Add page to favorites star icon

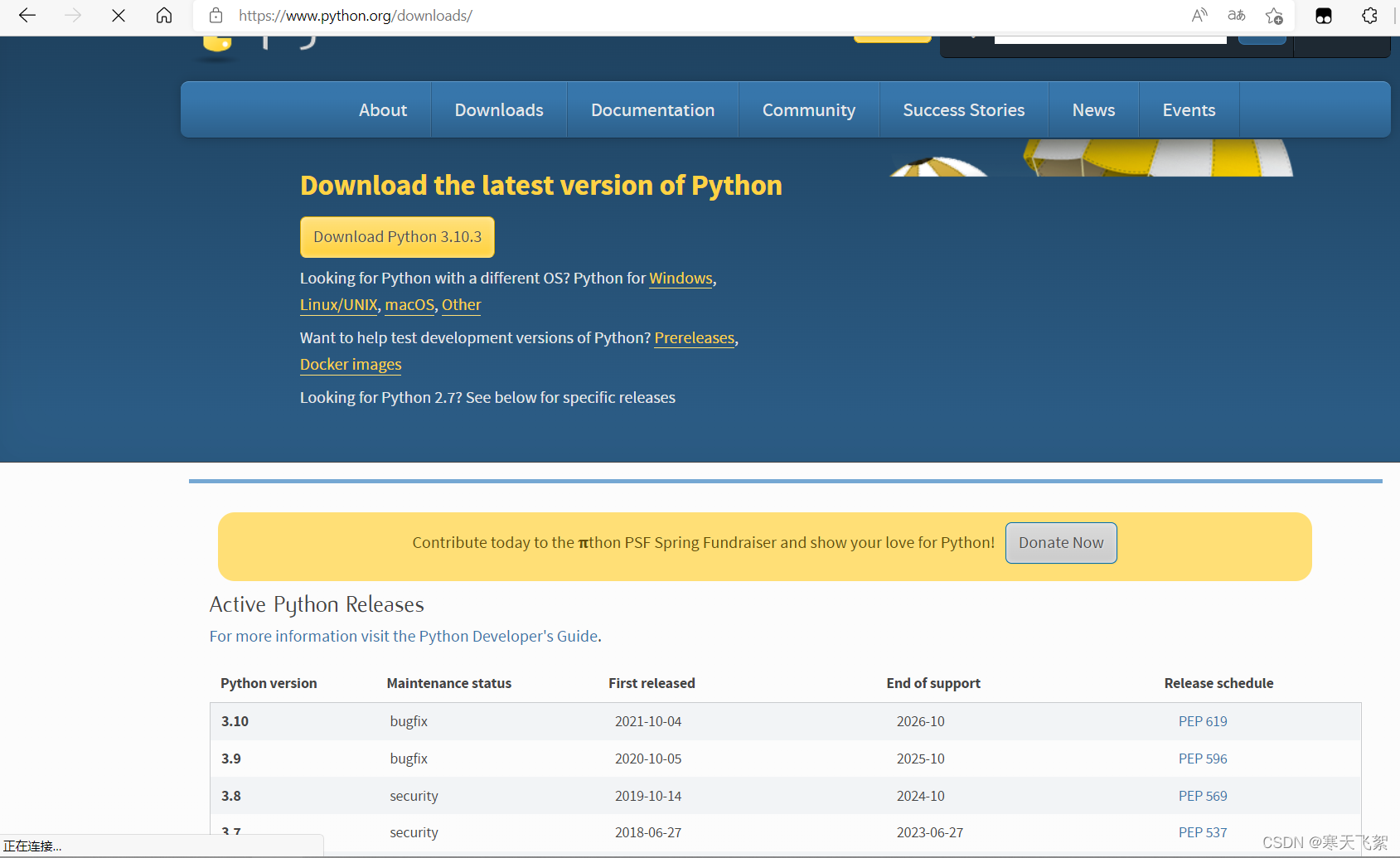coord(1274,16)
